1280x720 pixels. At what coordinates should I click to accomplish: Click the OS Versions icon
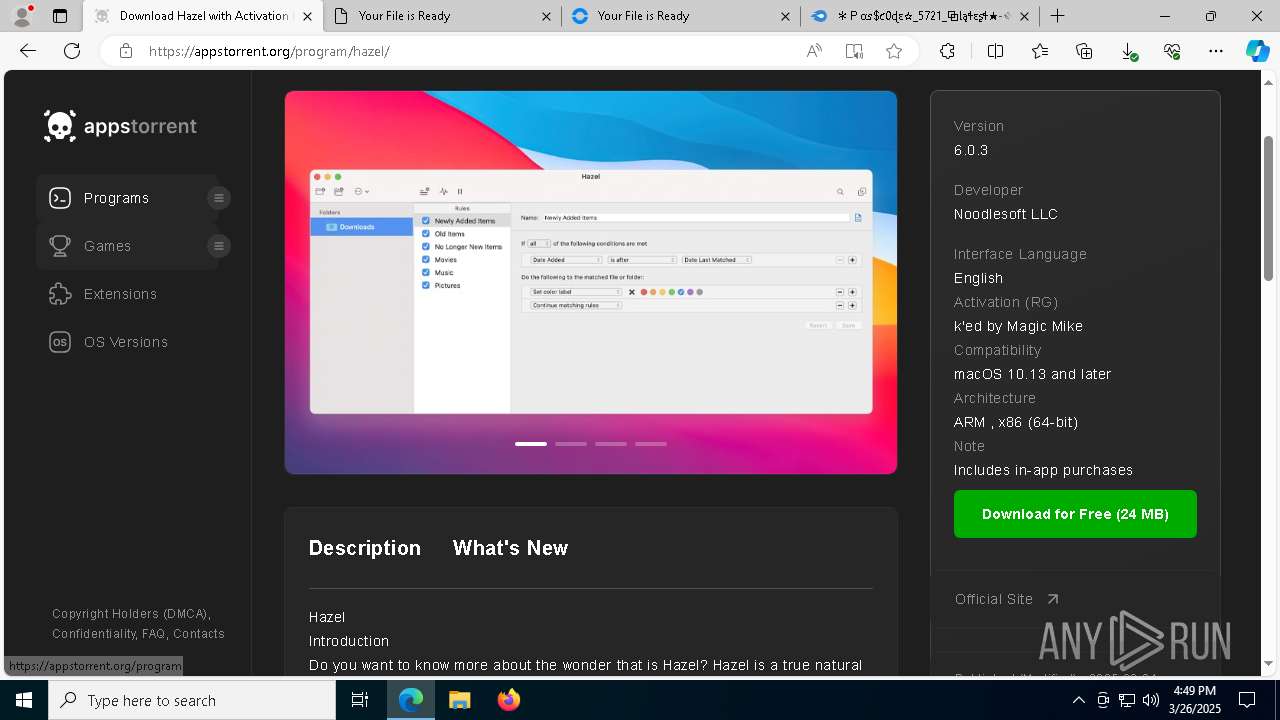click(x=60, y=342)
